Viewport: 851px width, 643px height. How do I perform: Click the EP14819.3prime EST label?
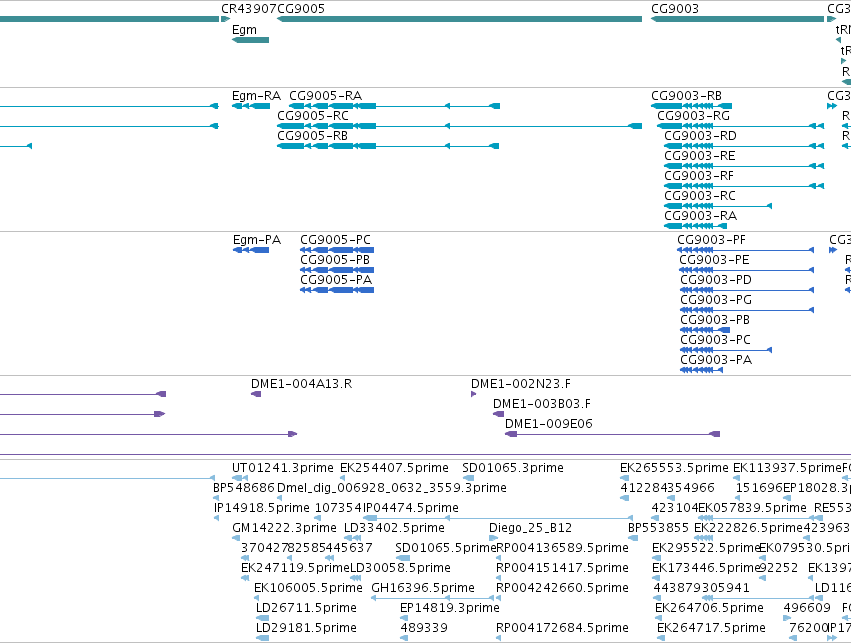450,608
